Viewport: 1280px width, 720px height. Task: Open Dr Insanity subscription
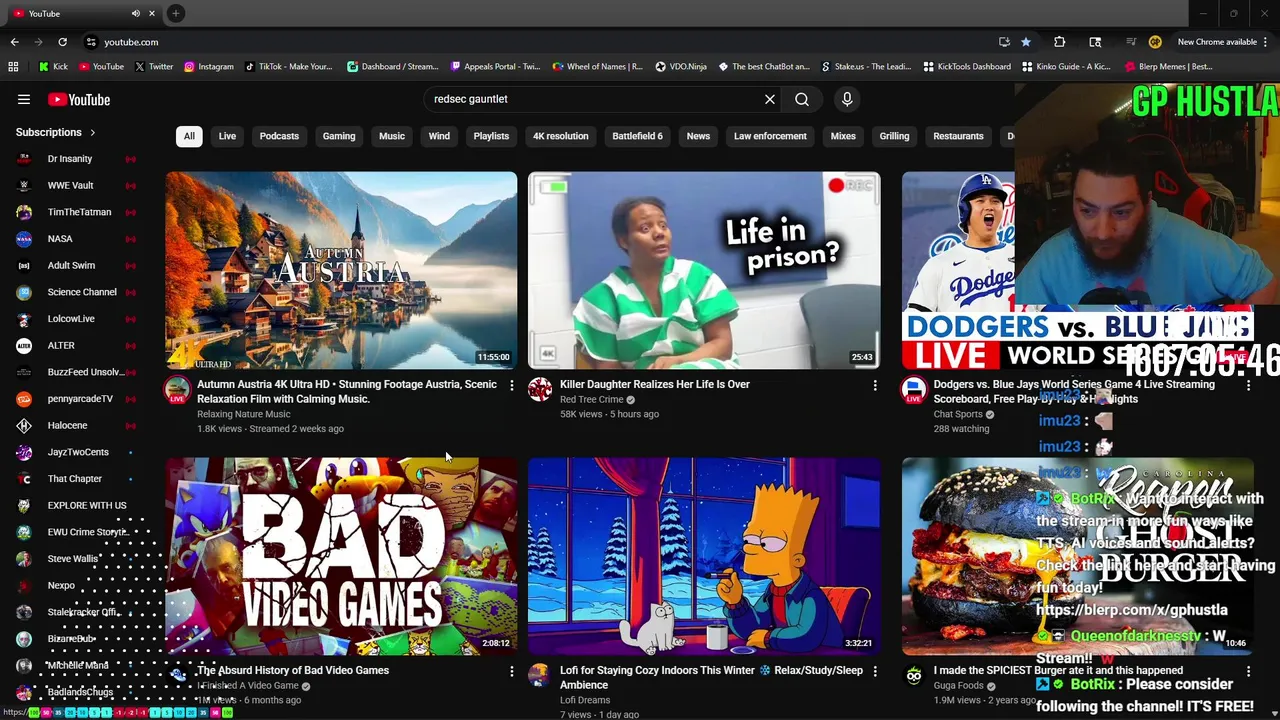(x=75, y=159)
